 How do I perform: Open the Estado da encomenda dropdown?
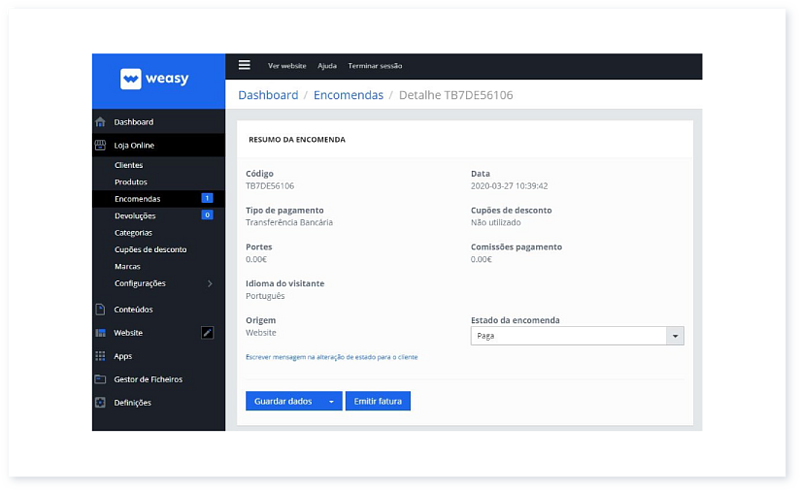[577, 336]
